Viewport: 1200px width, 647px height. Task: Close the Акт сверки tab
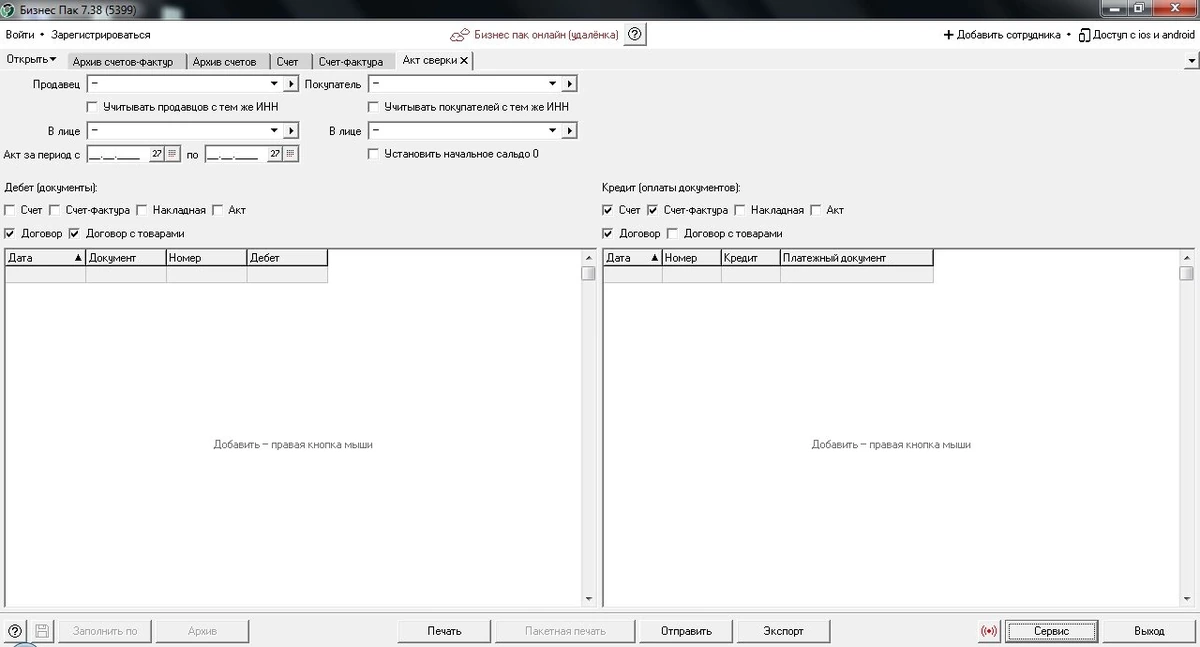464,60
